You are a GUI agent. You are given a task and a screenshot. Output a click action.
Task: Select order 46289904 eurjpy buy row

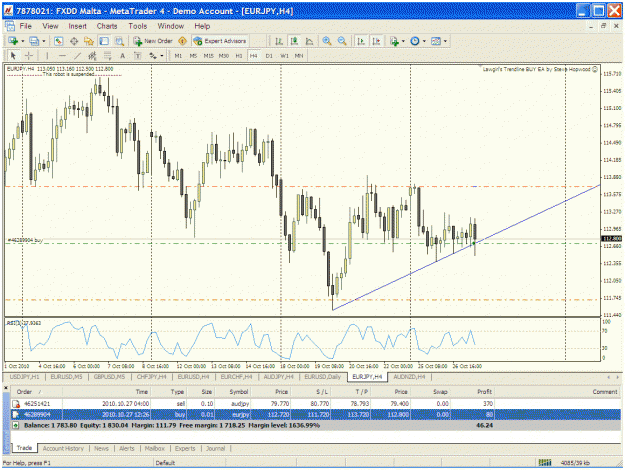pyautogui.click(x=315, y=415)
